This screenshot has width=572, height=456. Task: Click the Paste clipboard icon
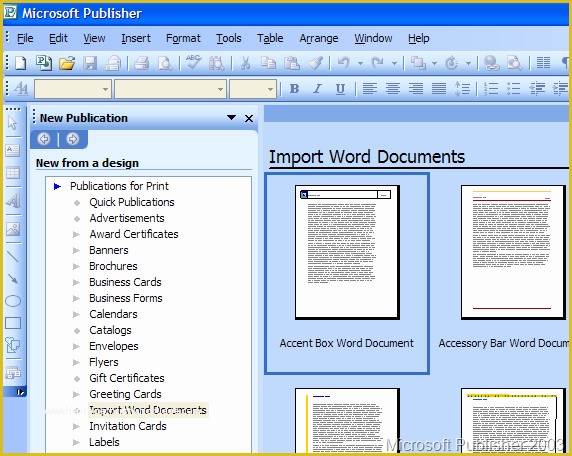(x=292, y=63)
